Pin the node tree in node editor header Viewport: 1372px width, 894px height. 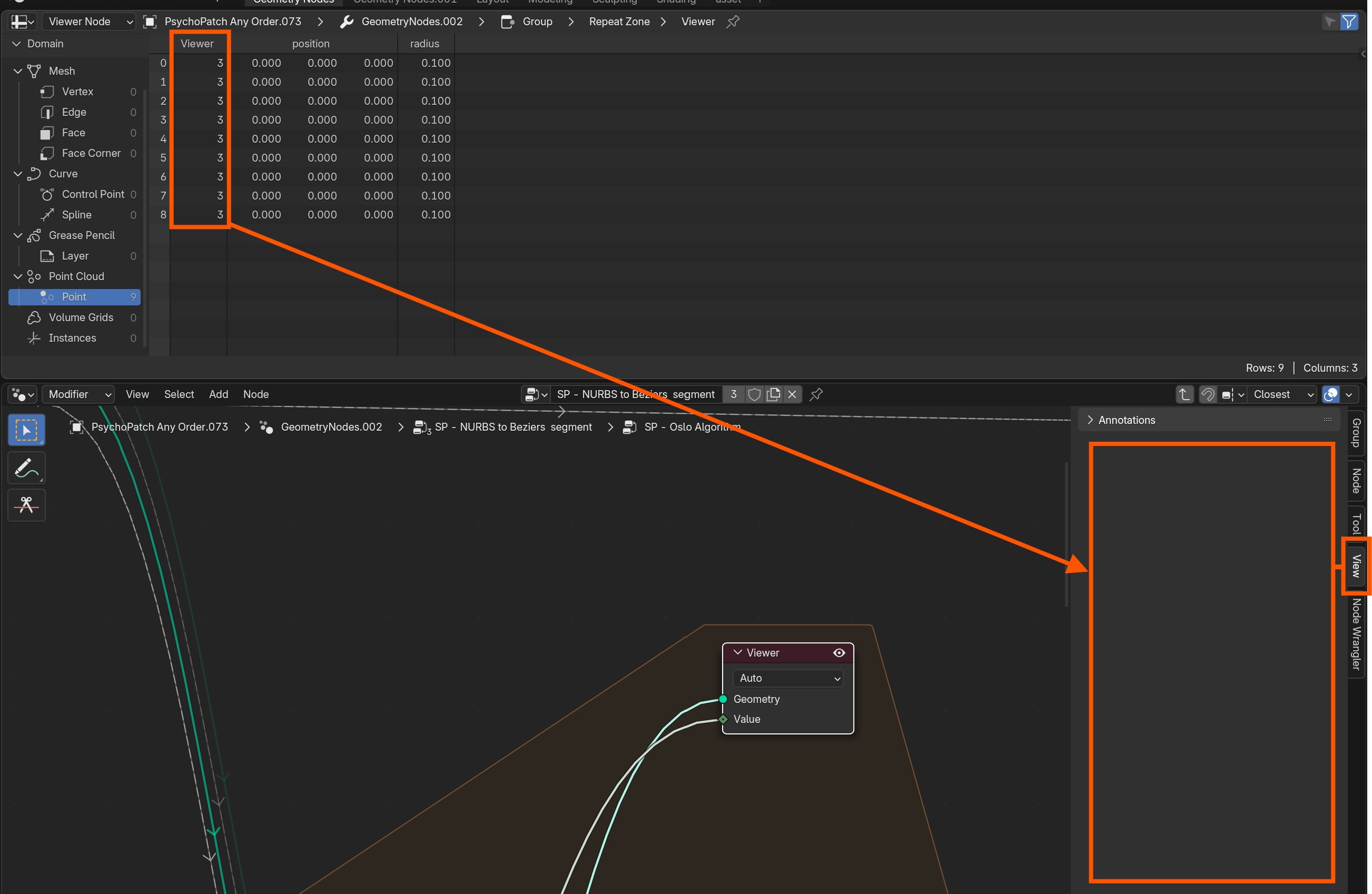(816, 394)
